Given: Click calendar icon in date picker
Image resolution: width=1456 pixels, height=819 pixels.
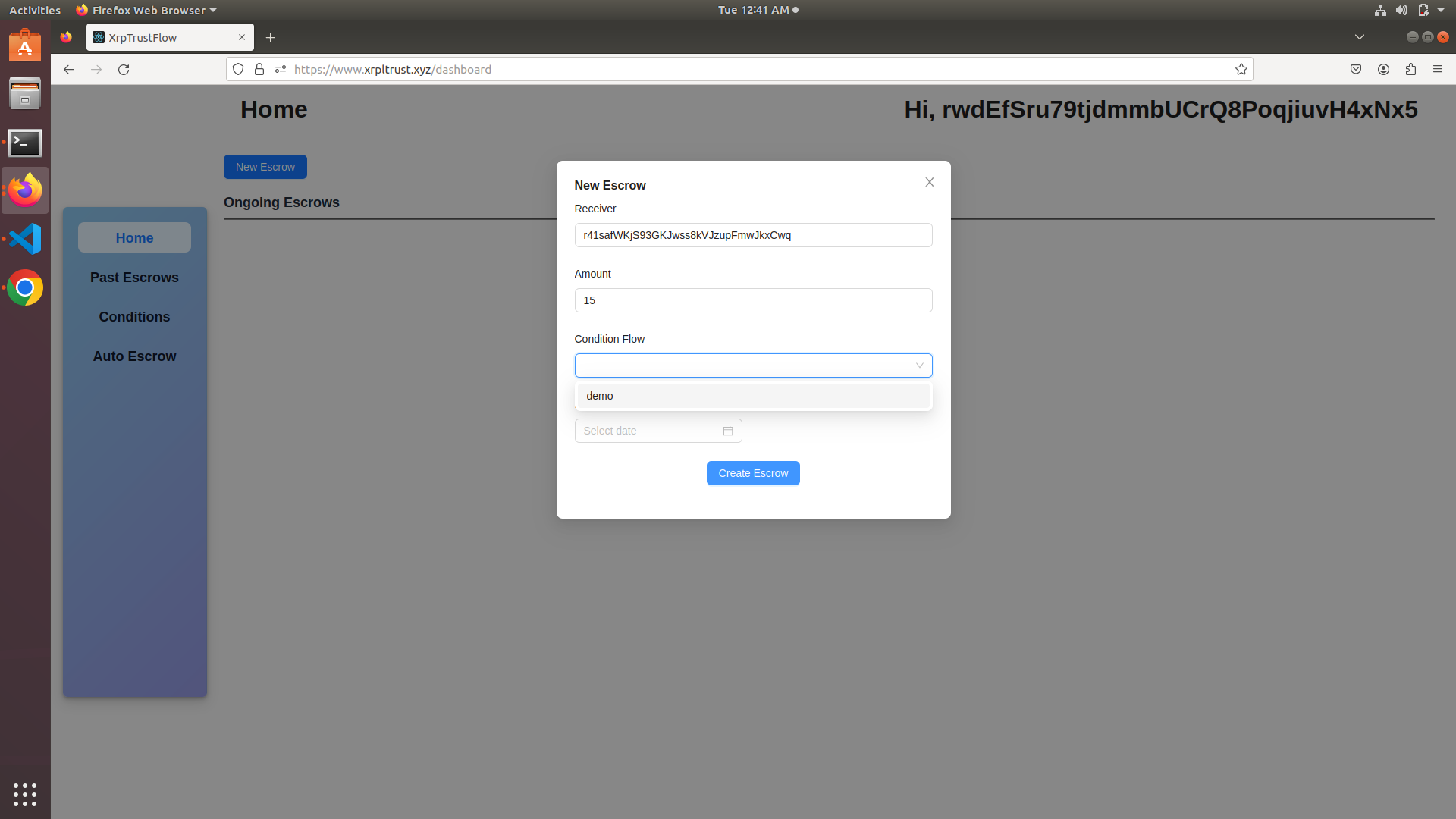Looking at the screenshot, I should click(x=727, y=431).
